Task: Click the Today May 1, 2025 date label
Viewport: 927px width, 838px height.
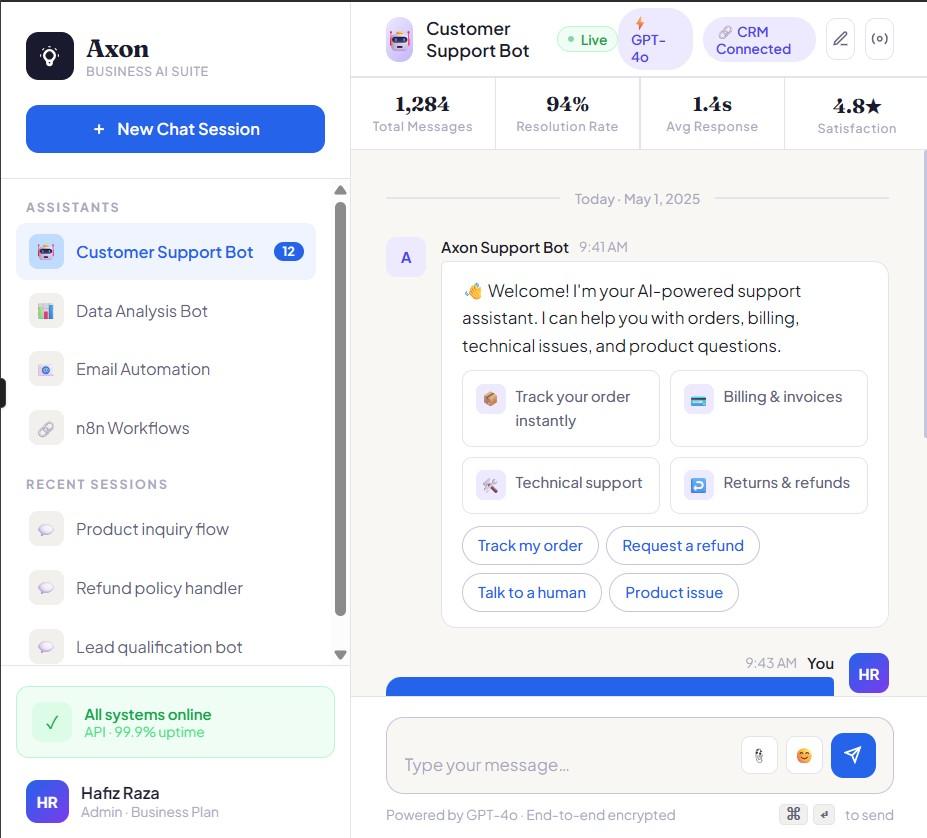Action: (x=637, y=199)
